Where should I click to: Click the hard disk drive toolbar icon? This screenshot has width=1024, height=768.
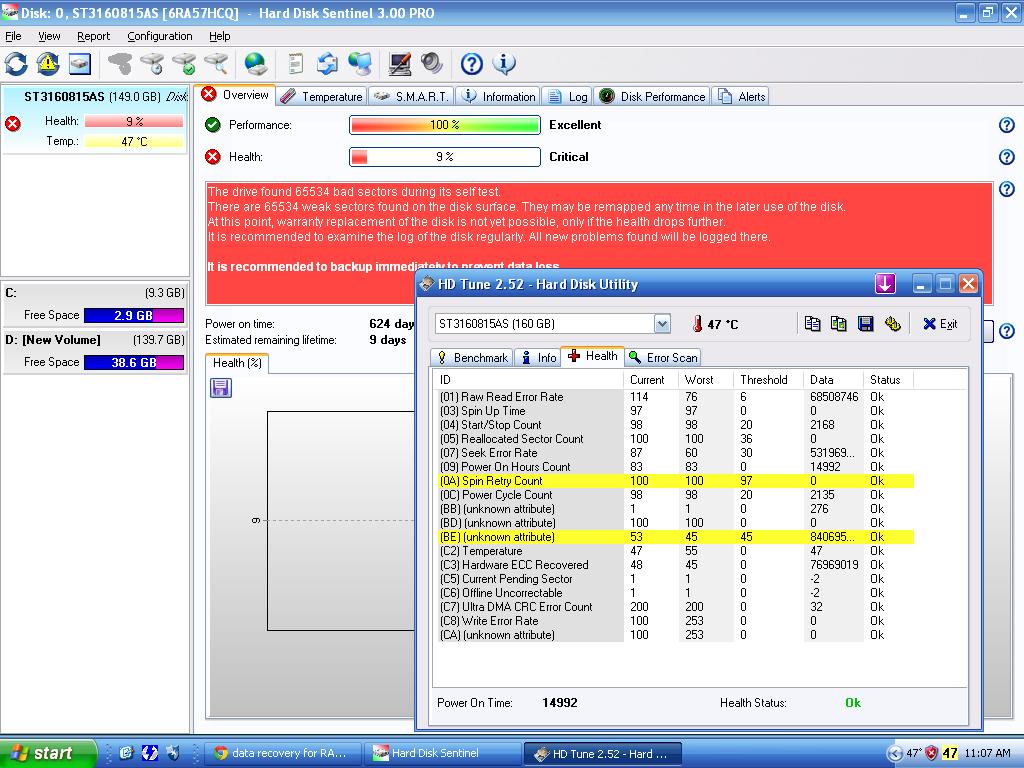(x=80, y=64)
